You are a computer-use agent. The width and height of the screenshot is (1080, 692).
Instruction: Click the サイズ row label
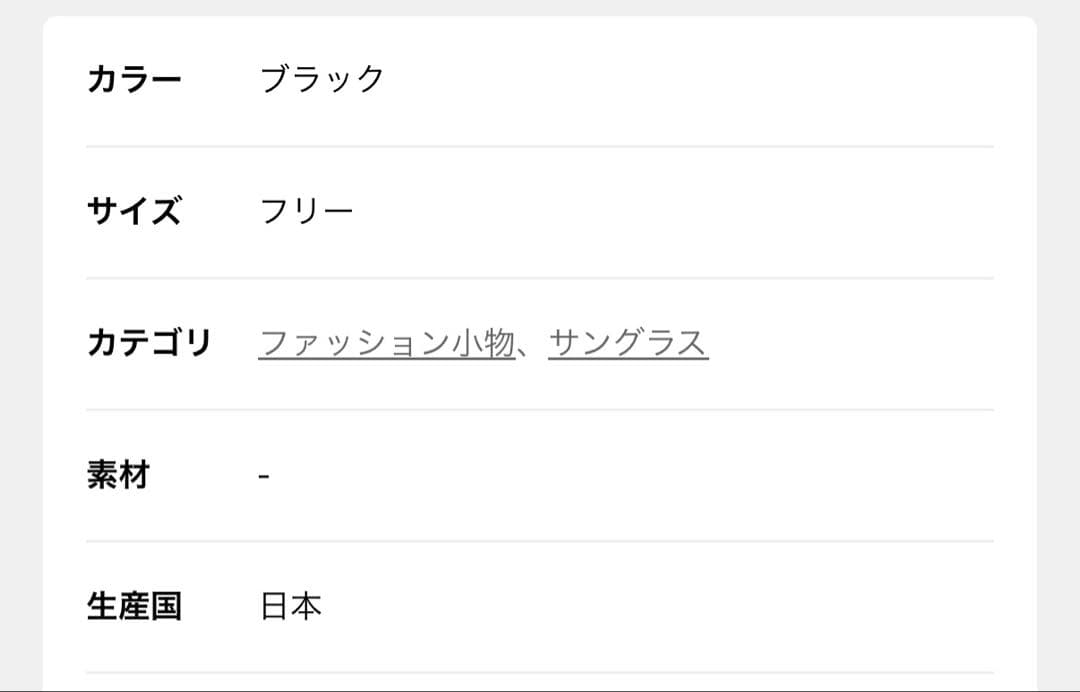click(x=134, y=211)
